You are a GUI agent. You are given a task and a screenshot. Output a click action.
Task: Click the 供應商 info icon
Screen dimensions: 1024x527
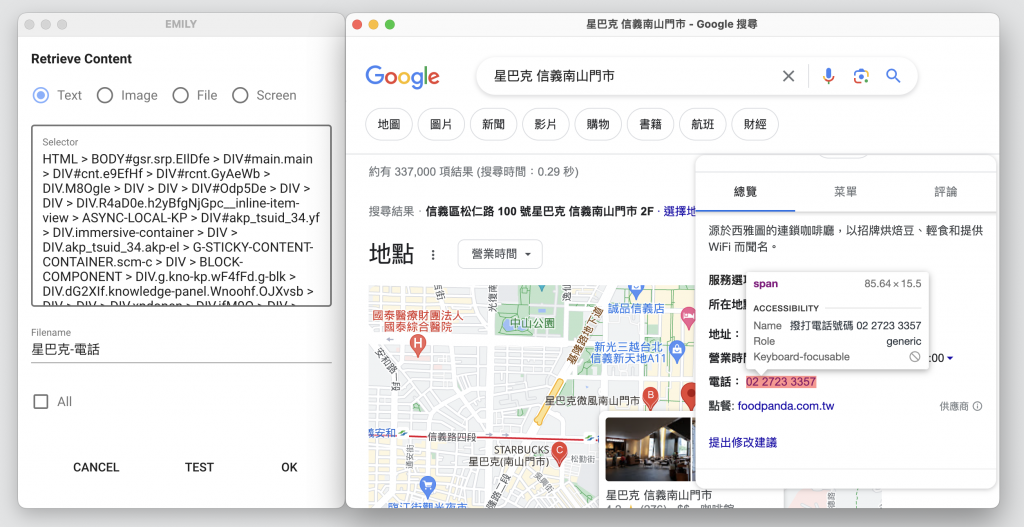coord(977,406)
